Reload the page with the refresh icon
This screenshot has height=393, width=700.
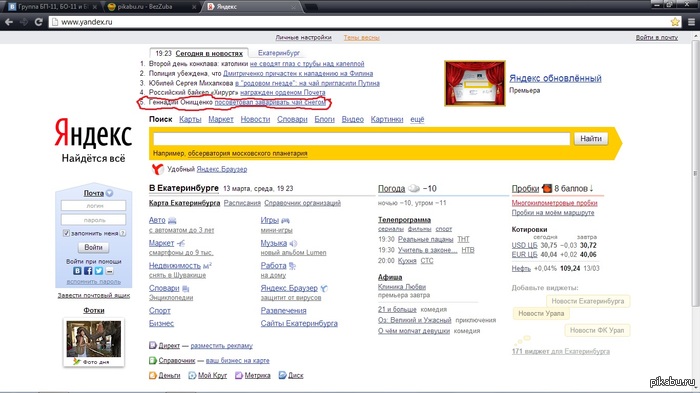(38, 21)
